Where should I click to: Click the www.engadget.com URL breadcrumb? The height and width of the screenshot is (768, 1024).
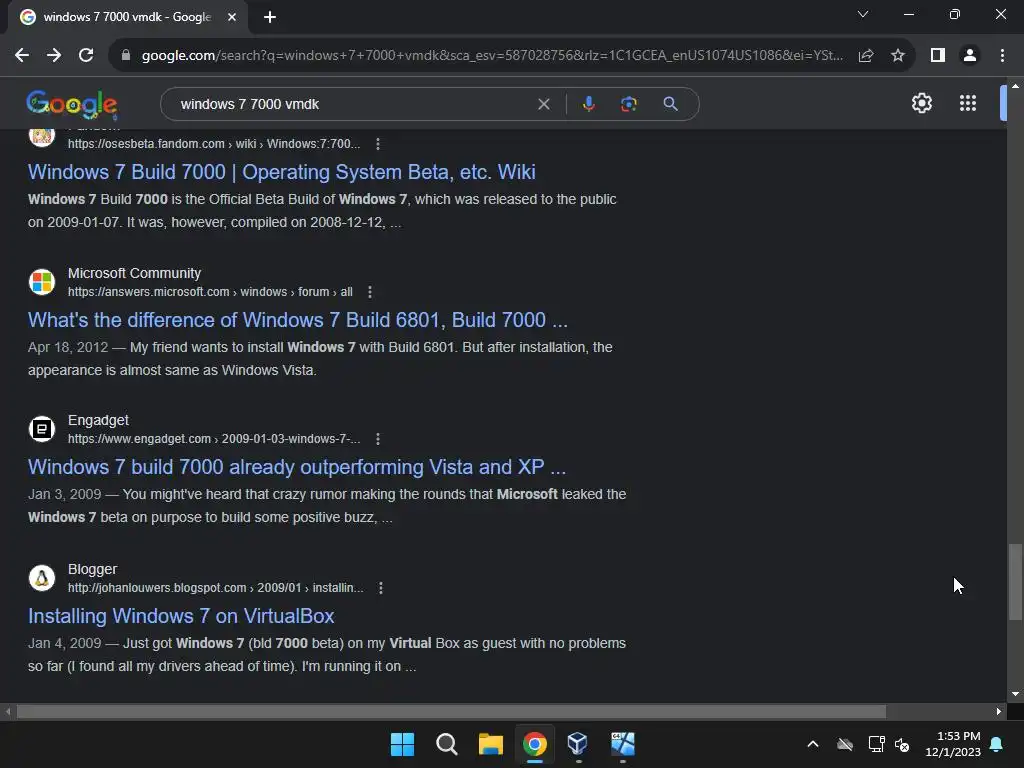[214, 439]
